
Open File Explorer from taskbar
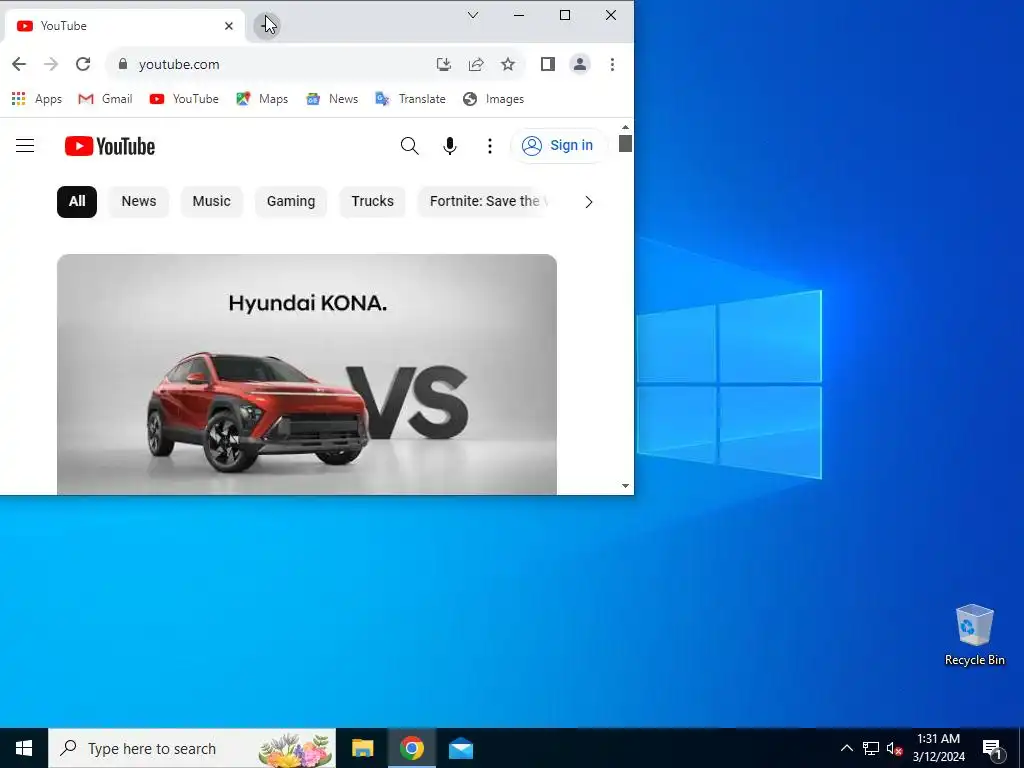362,748
